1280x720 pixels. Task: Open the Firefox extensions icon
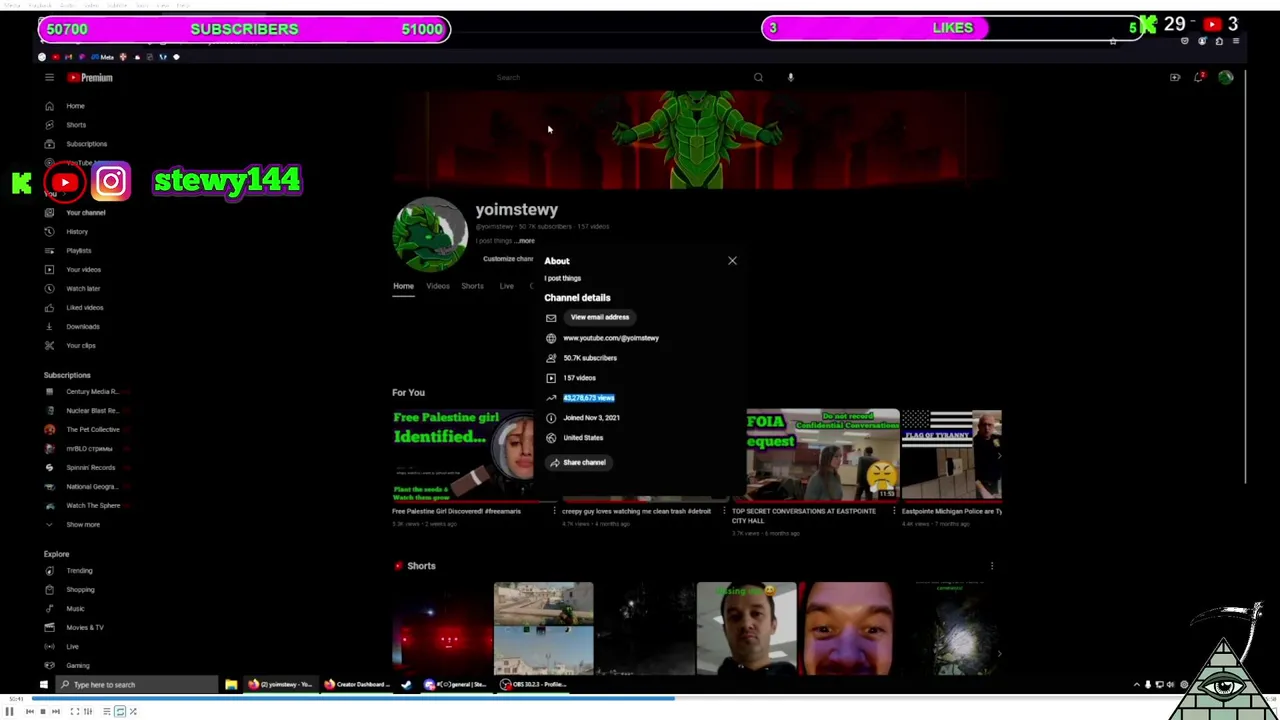tap(1219, 41)
